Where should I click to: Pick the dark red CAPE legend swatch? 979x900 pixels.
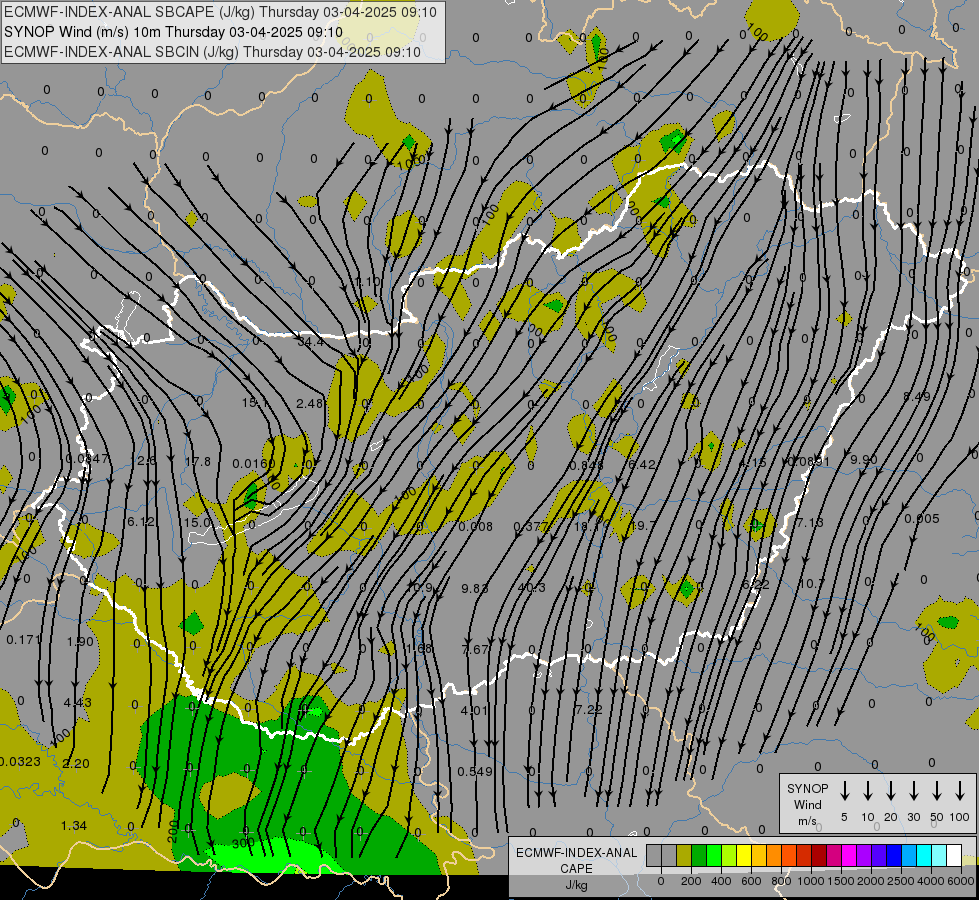pos(819,855)
